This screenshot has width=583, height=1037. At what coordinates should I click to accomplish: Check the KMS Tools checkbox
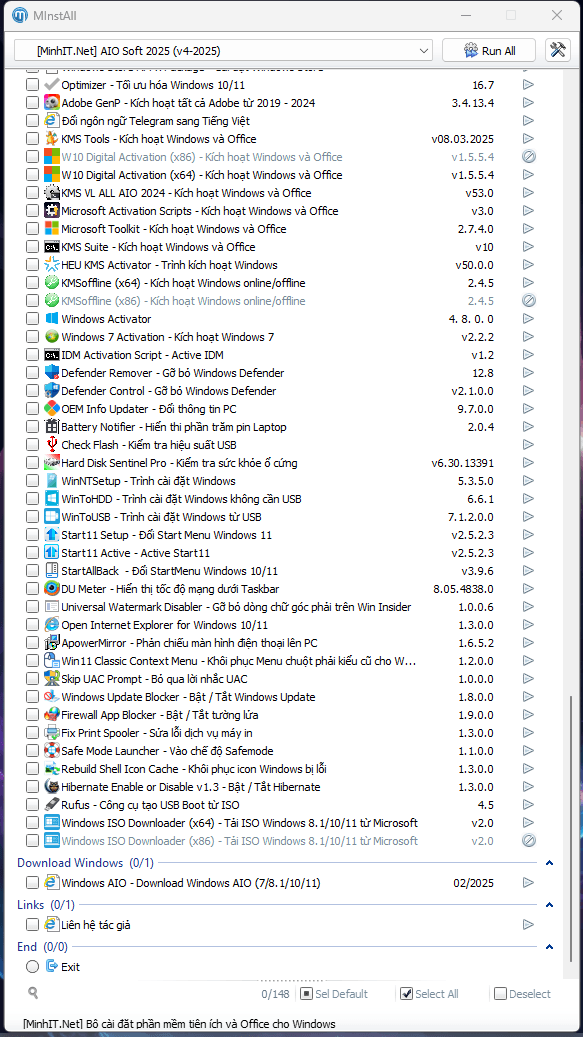coord(32,139)
